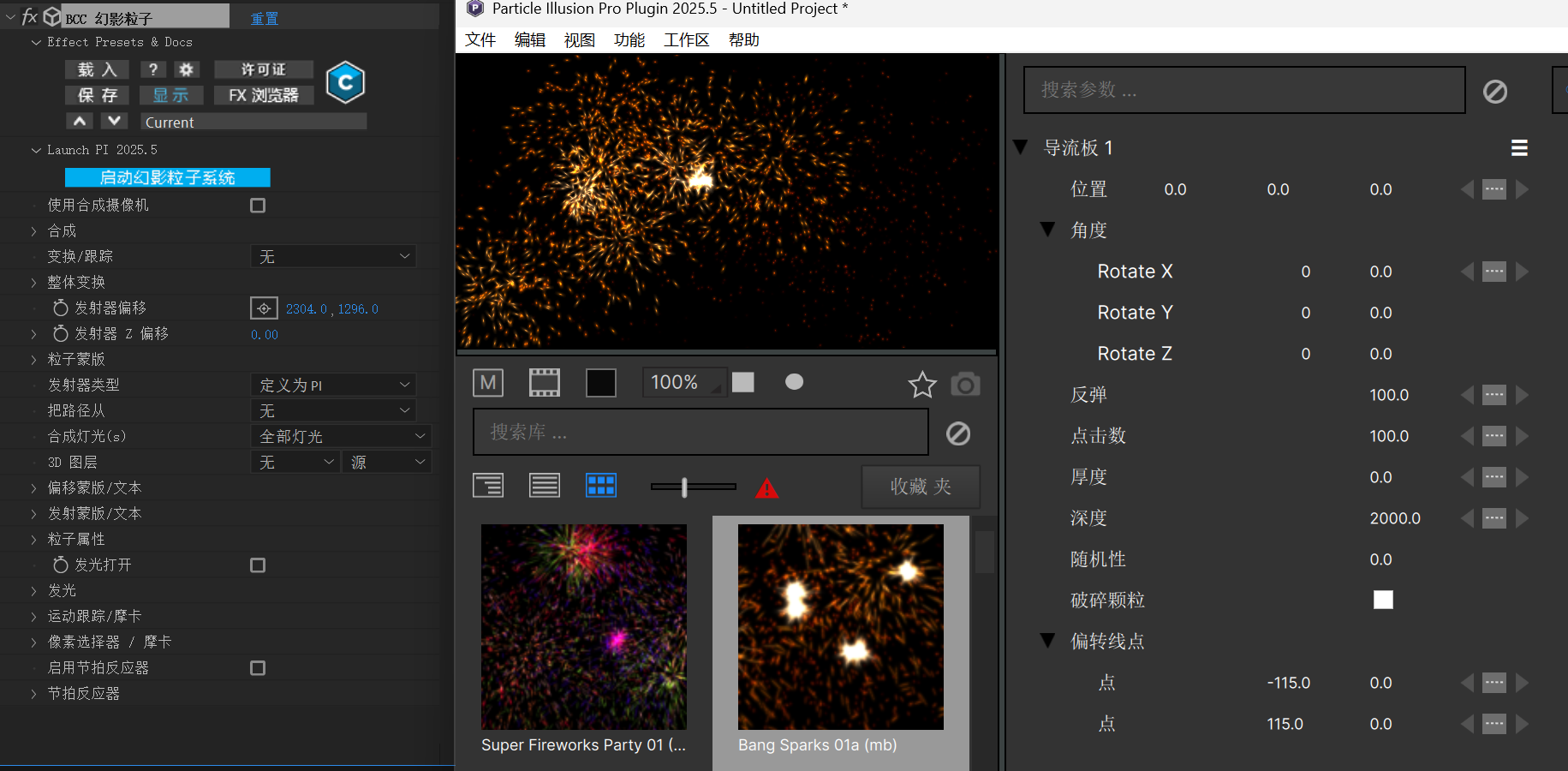
Task: Open the 工作区 menu
Action: pyautogui.click(x=687, y=40)
